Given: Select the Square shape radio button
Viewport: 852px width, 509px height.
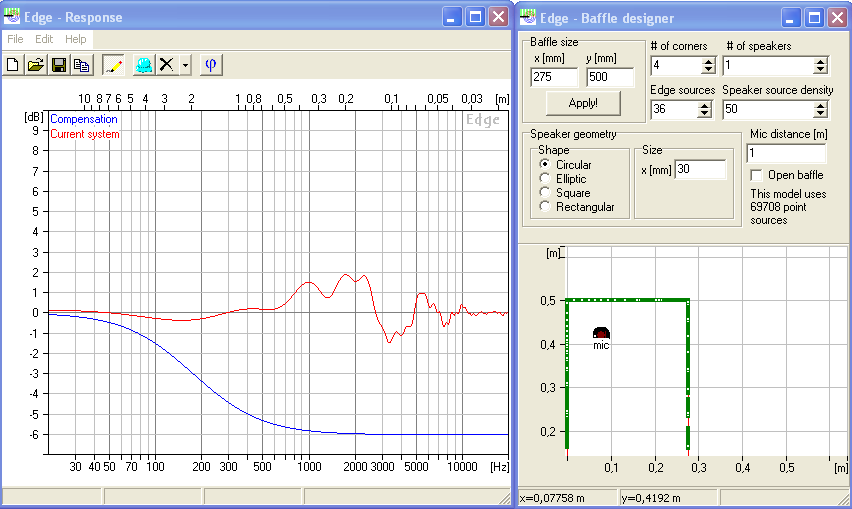Looking at the screenshot, I should 544,192.
